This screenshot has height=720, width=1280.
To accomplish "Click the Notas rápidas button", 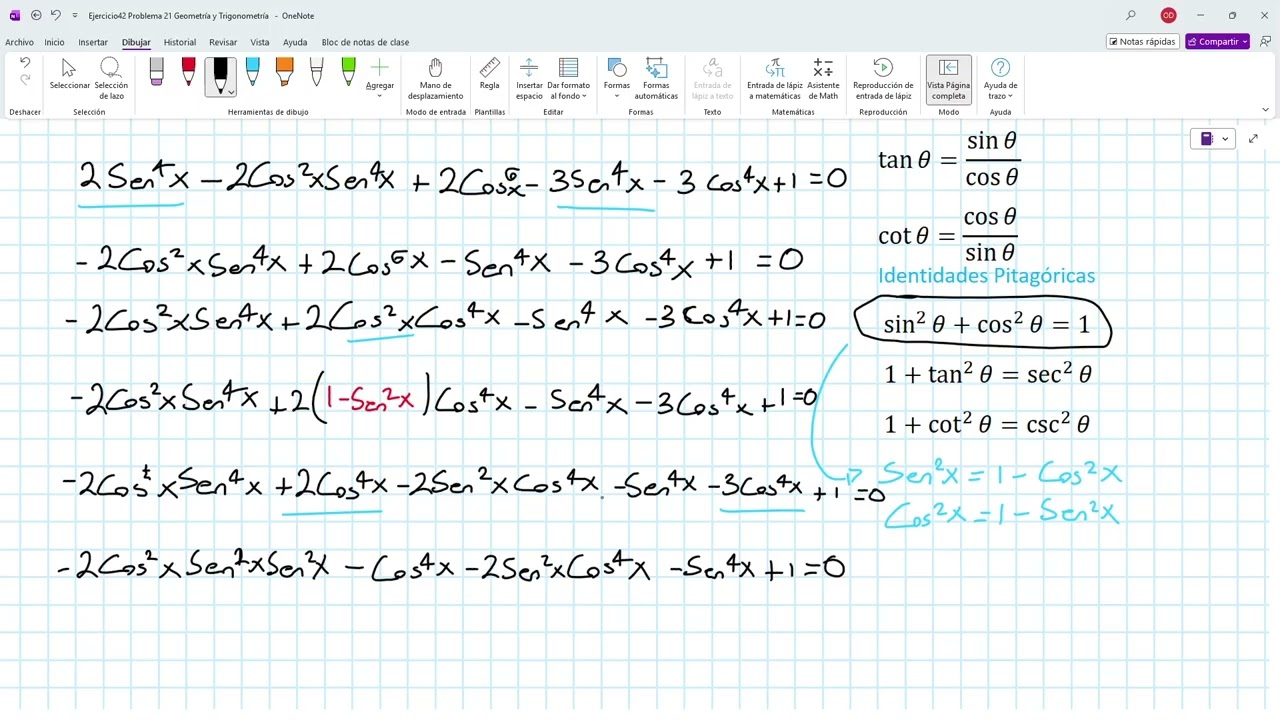I will pos(1142,42).
